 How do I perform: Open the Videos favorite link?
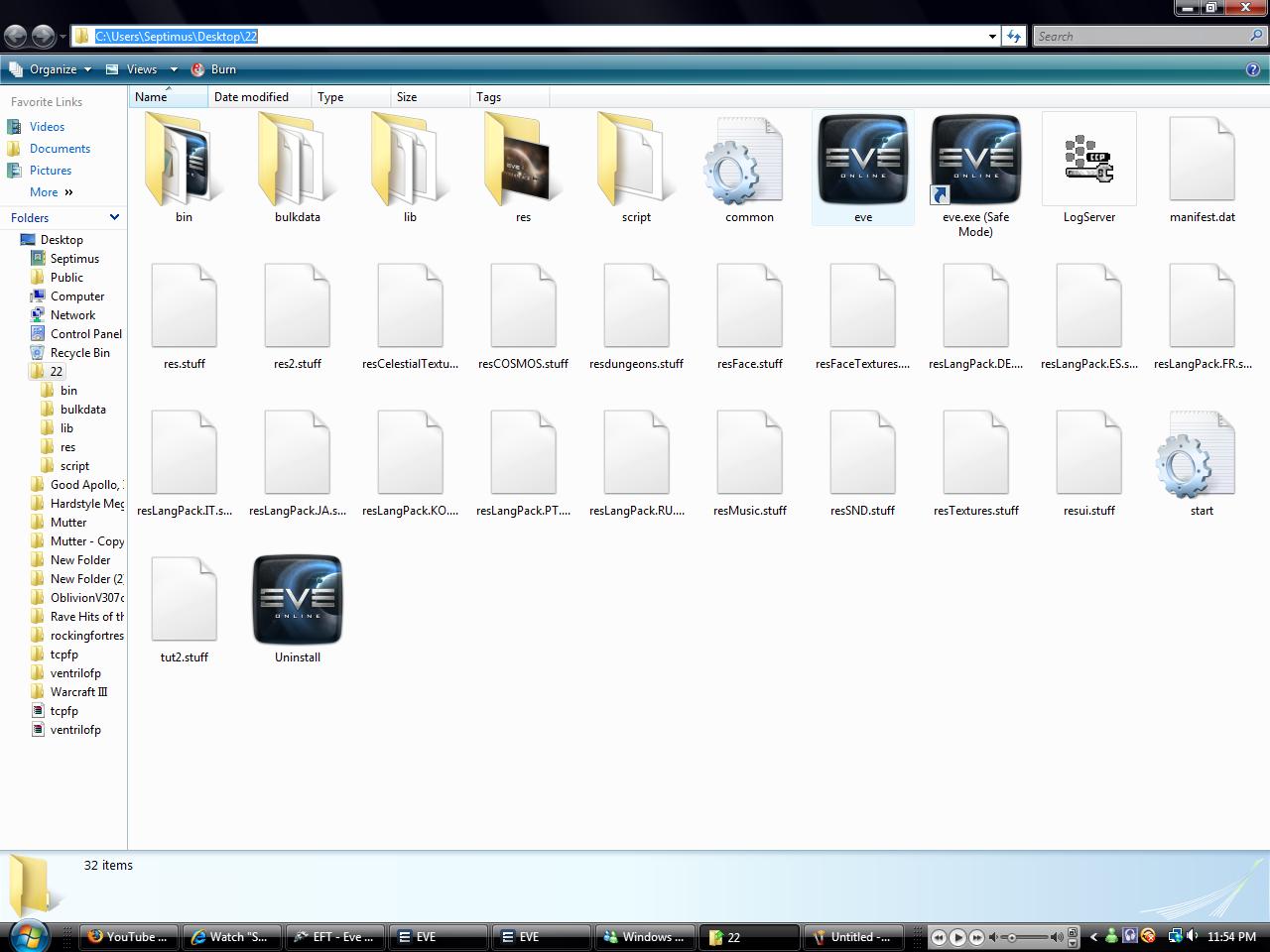(x=47, y=127)
